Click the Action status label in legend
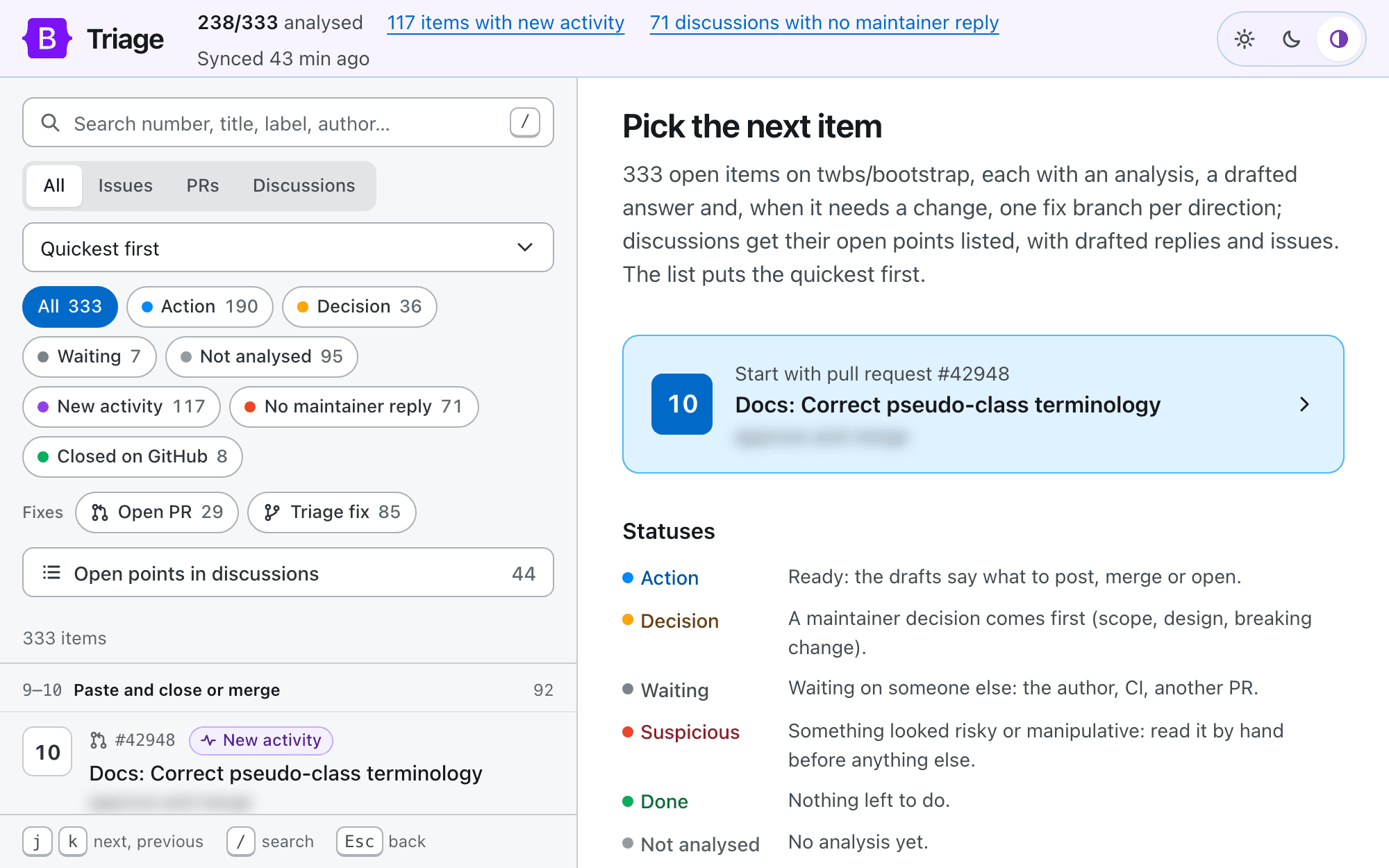Screen dimensions: 1389x868 click(x=669, y=578)
